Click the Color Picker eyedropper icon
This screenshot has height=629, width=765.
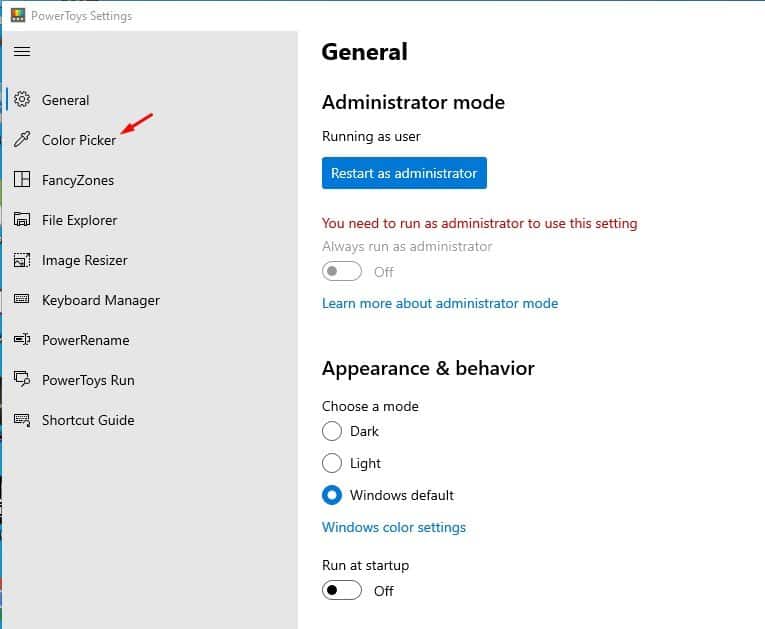[x=21, y=140]
